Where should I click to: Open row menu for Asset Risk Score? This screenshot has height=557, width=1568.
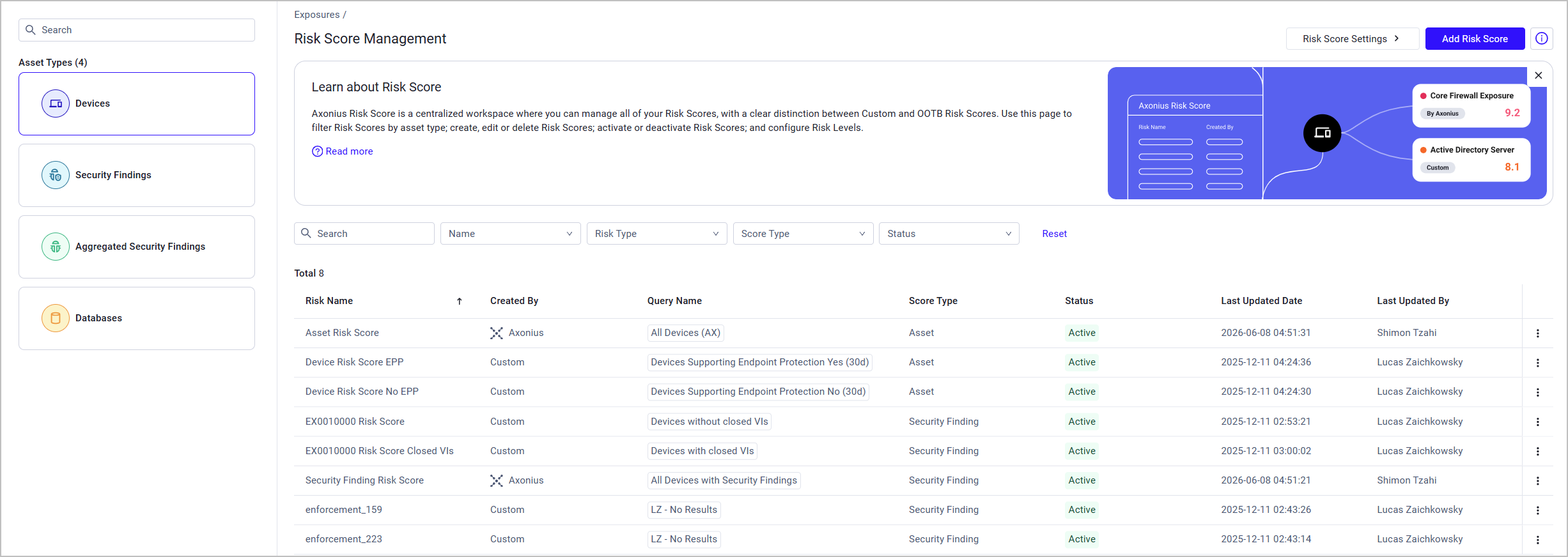1538,333
